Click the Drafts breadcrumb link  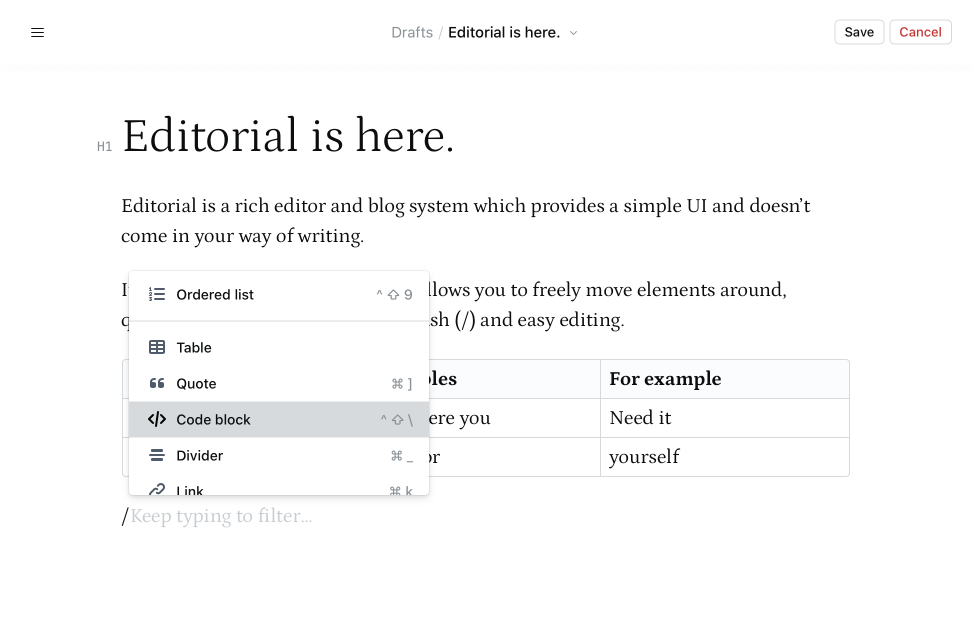pos(412,32)
